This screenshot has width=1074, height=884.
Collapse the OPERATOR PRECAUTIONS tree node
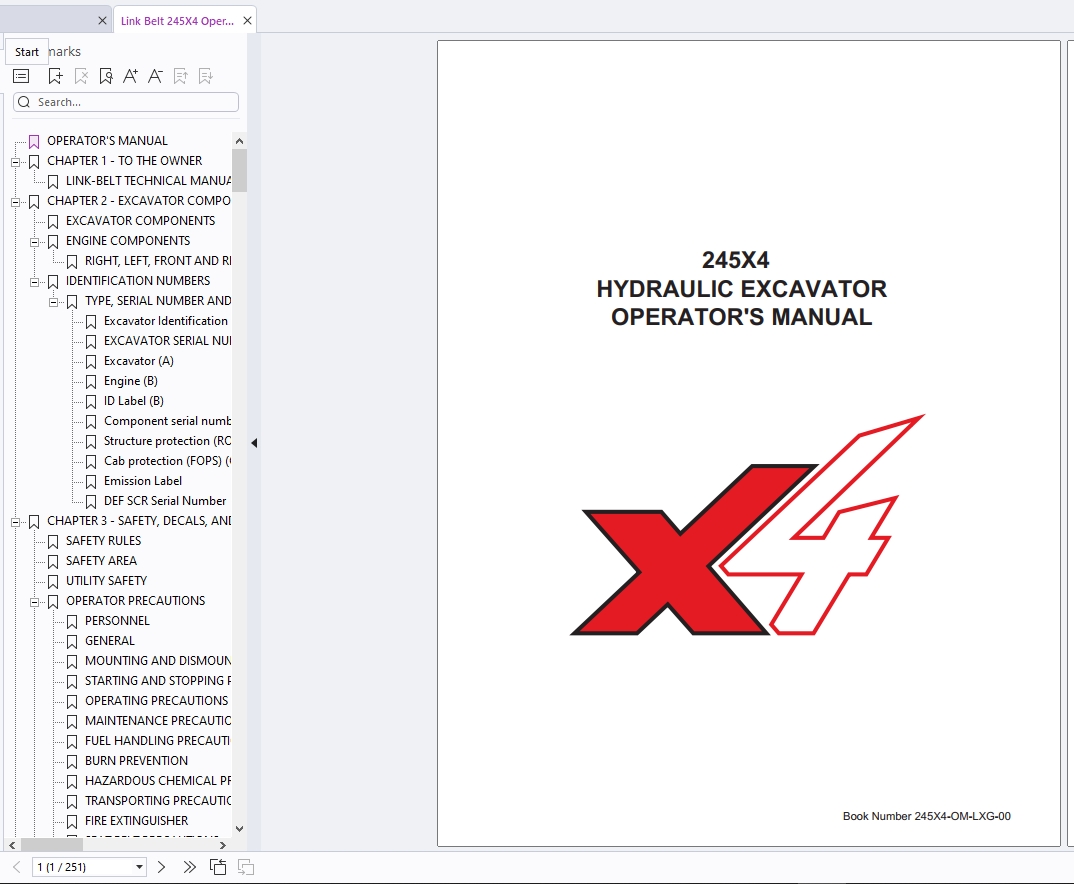point(34,601)
